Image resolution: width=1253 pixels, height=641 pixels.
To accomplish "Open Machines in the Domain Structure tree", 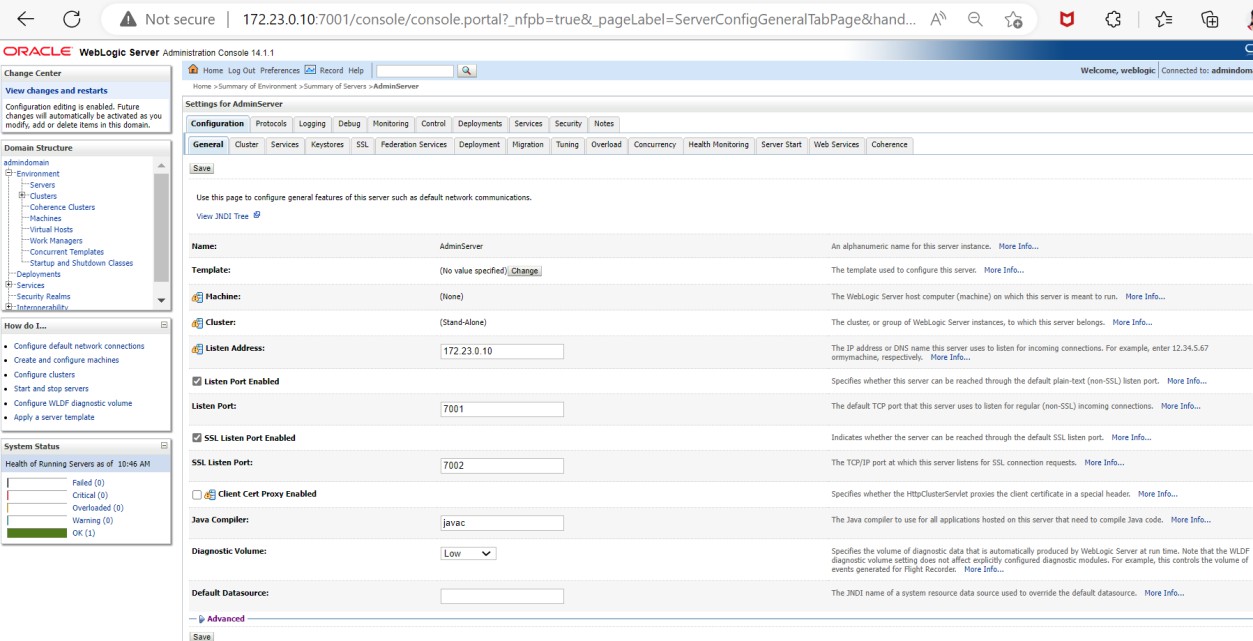I will pyautogui.click(x=45, y=218).
